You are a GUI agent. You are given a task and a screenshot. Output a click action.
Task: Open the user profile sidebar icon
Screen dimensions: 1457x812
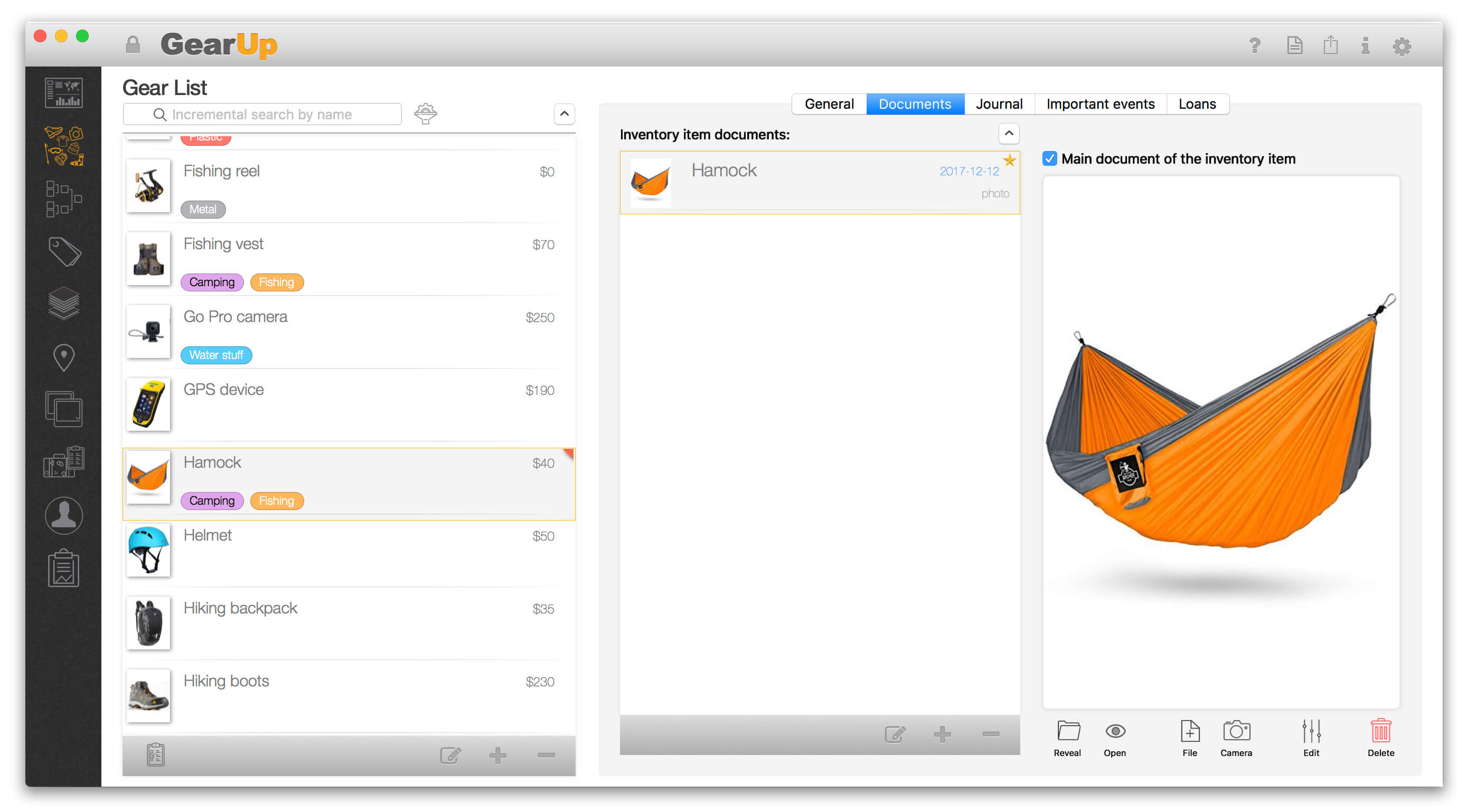(63, 515)
